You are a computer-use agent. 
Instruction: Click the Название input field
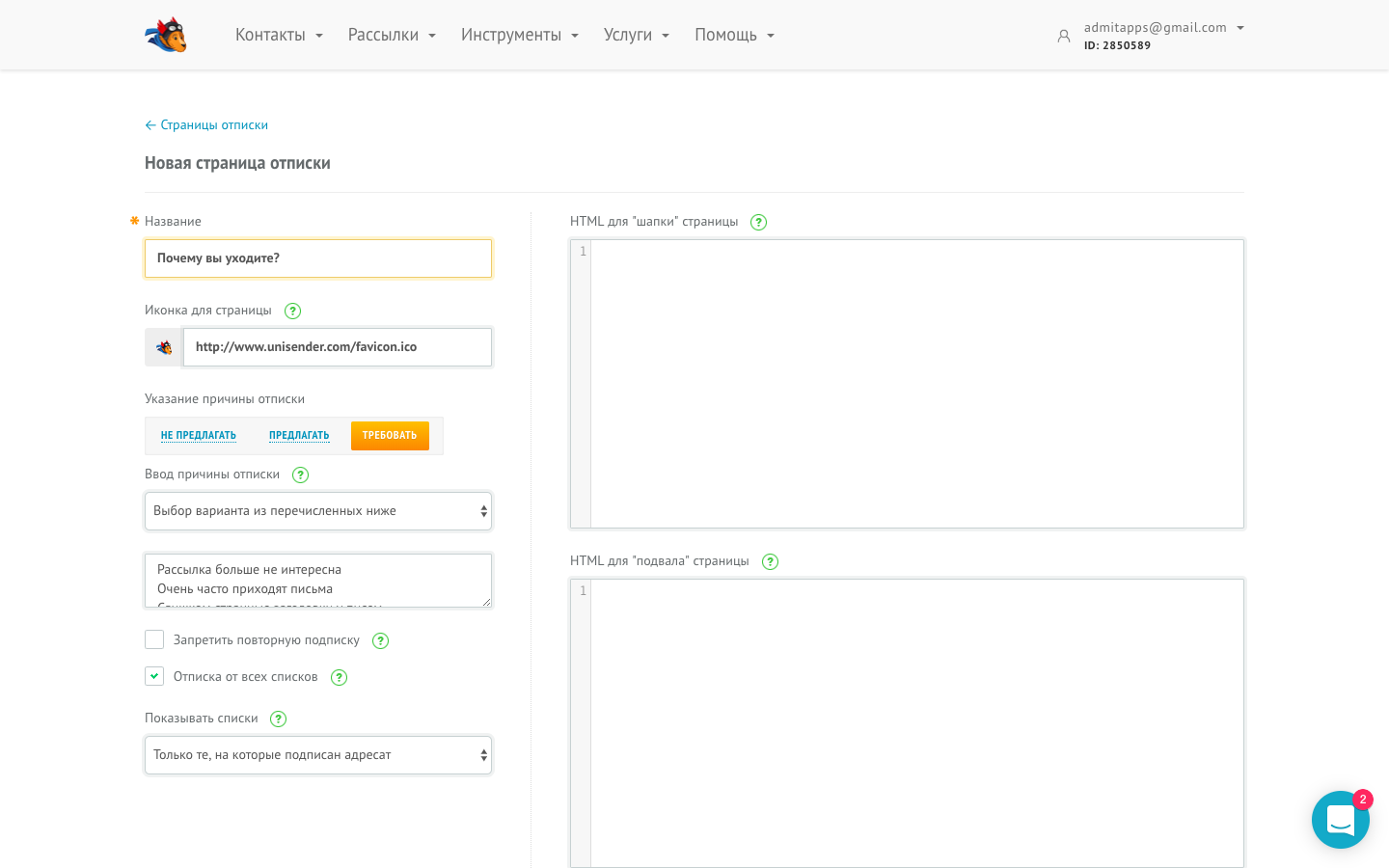pos(318,258)
